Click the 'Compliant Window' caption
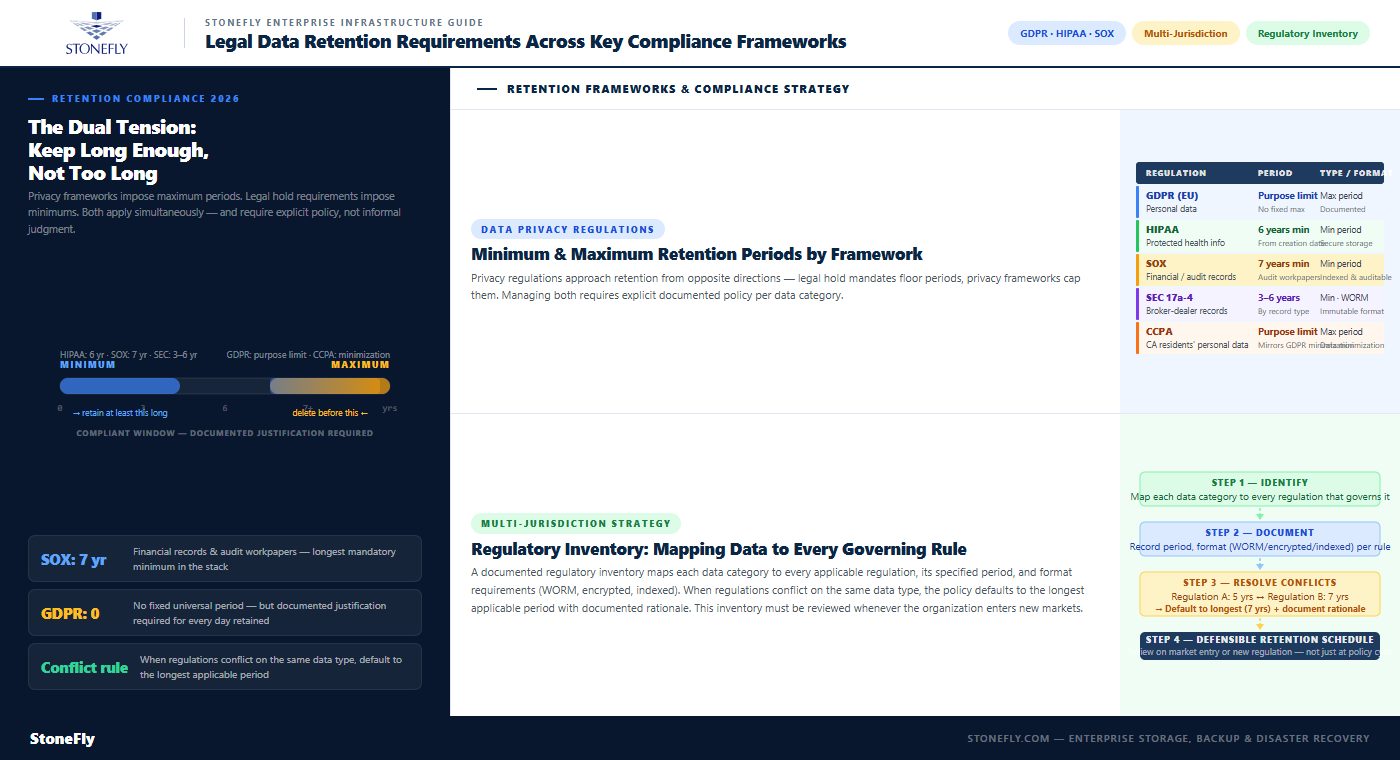This screenshot has height=760, width=1400. pos(225,433)
